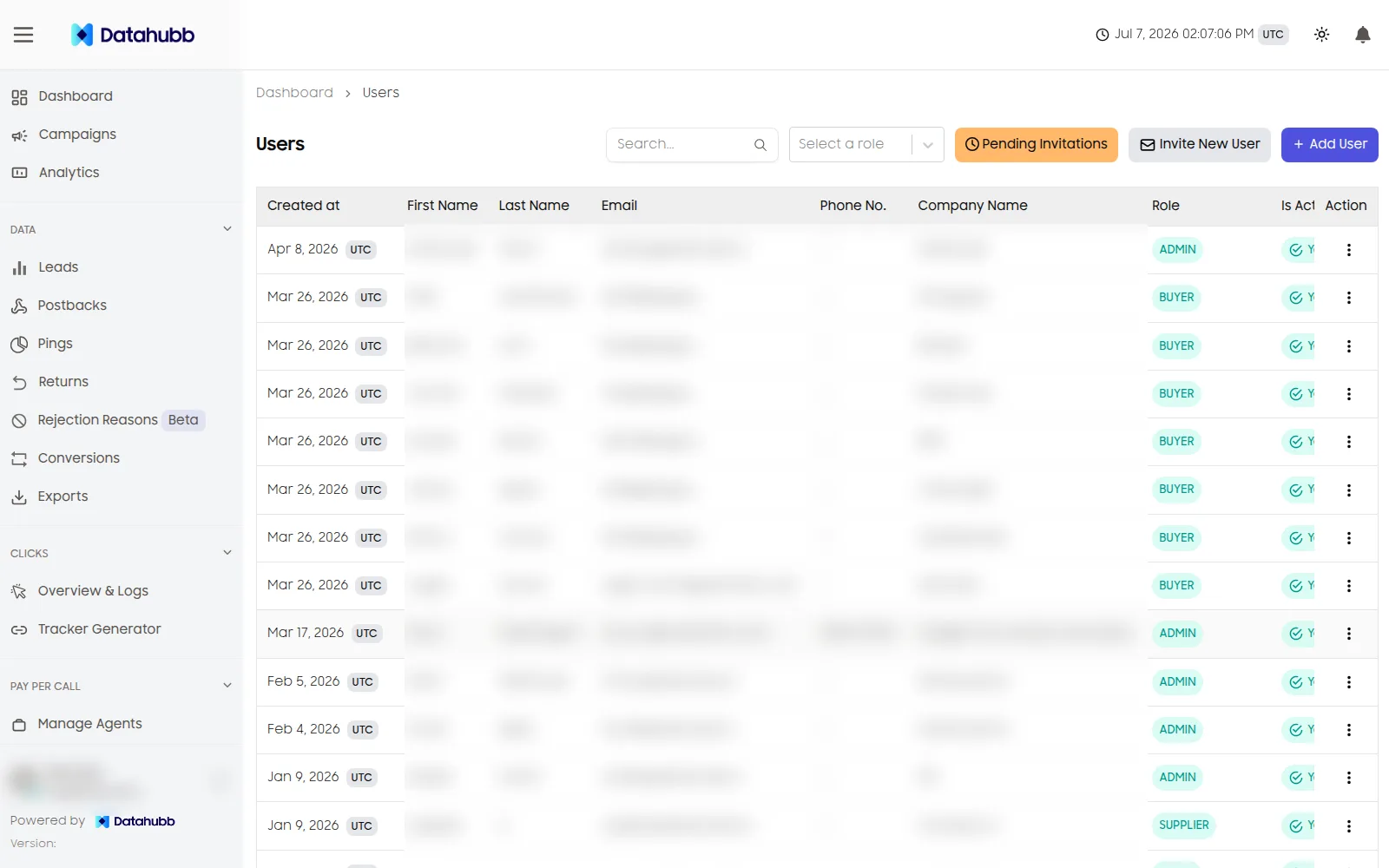Collapse the DATA sidebar section
This screenshot has width=1389, height=868.
227,229
